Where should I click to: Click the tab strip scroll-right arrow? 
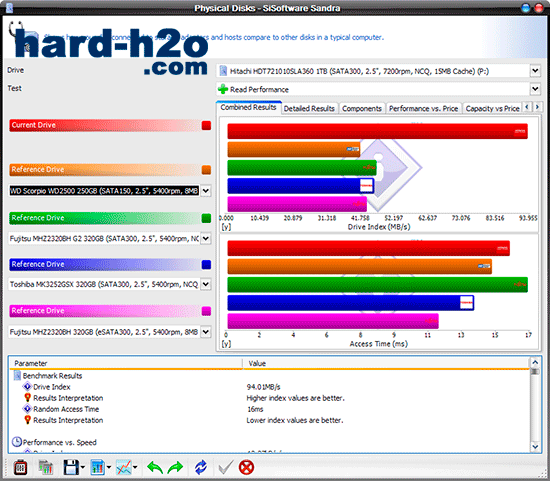pyautogui.click(x=537, y=107)
